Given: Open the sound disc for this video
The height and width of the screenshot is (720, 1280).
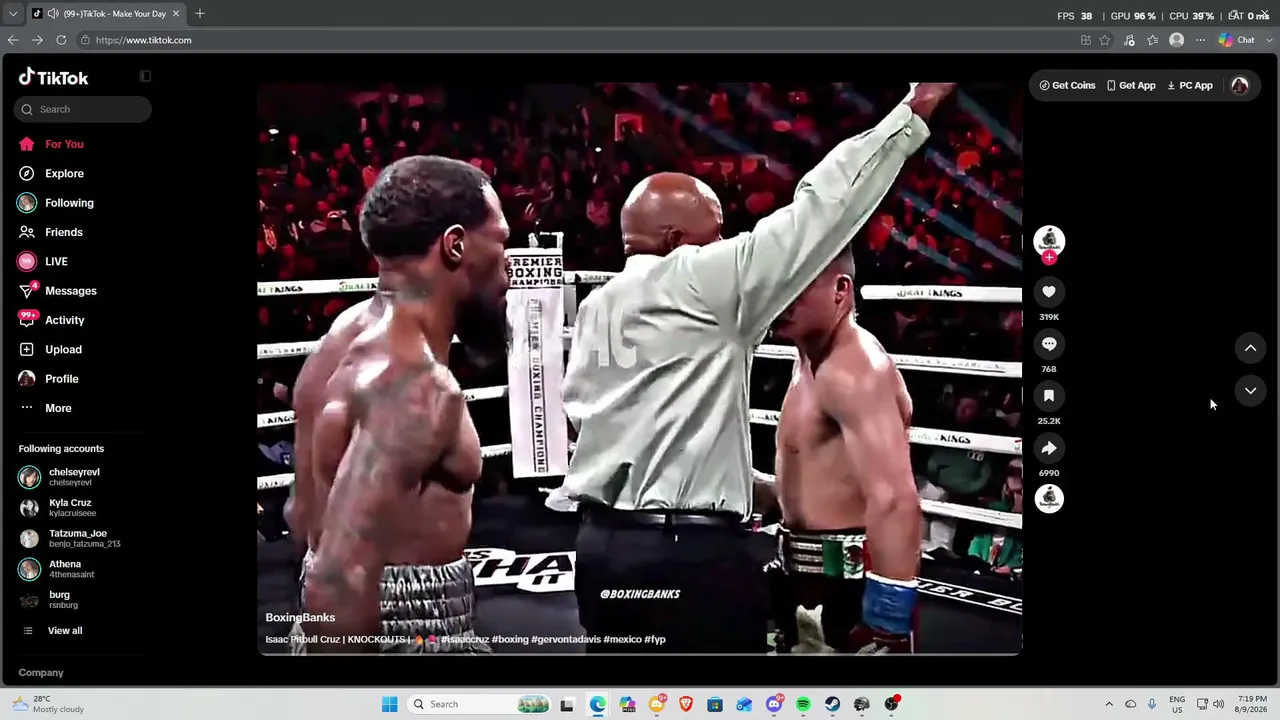Looking at the screenshot, I should click(1049, 498).
